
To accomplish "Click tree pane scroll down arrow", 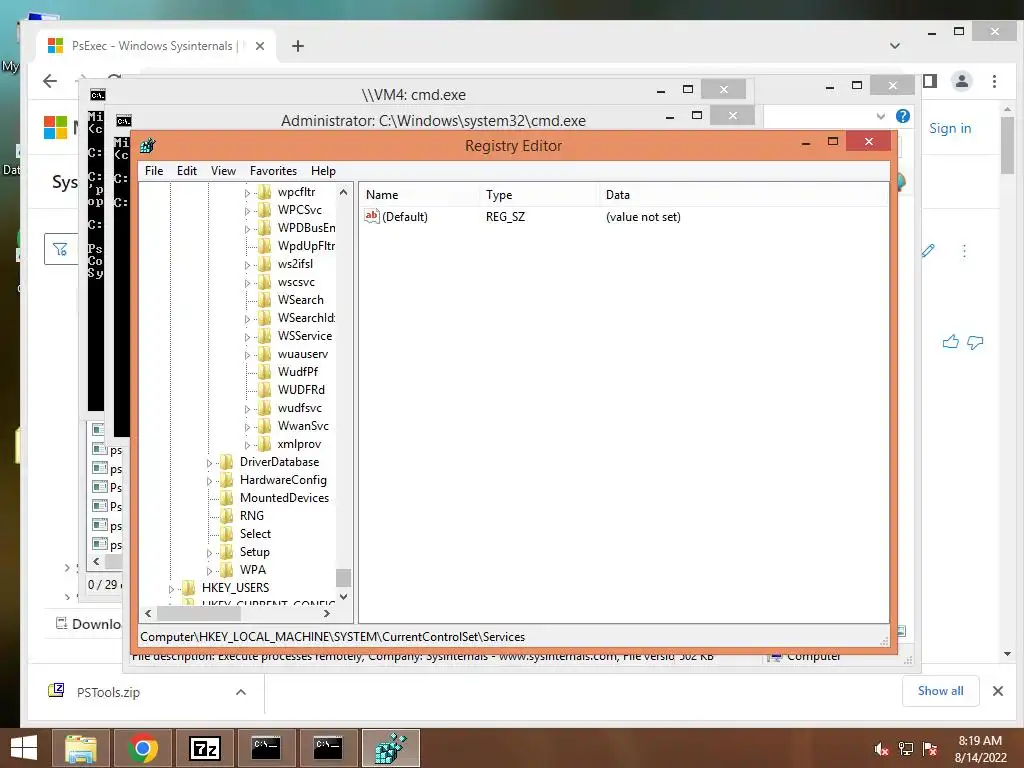I will coord(344,596).
